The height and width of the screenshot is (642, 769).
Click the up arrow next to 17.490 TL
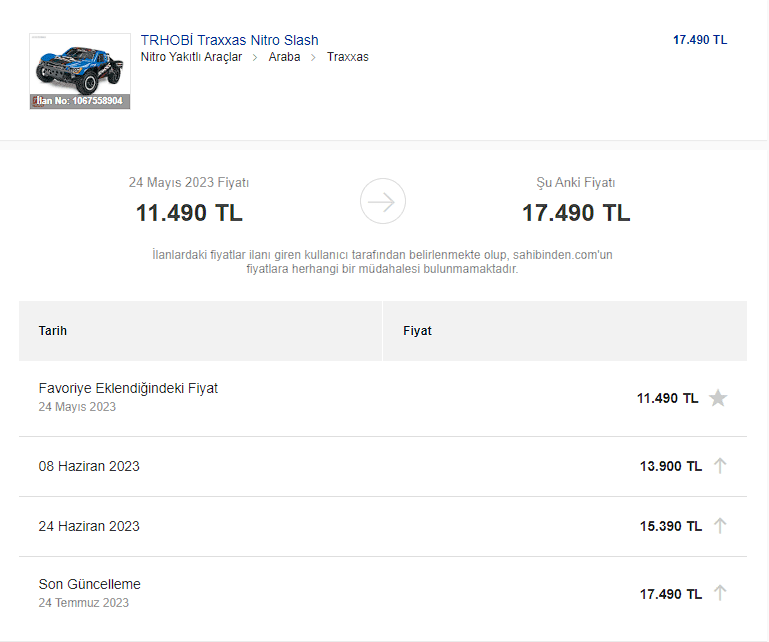719,594
